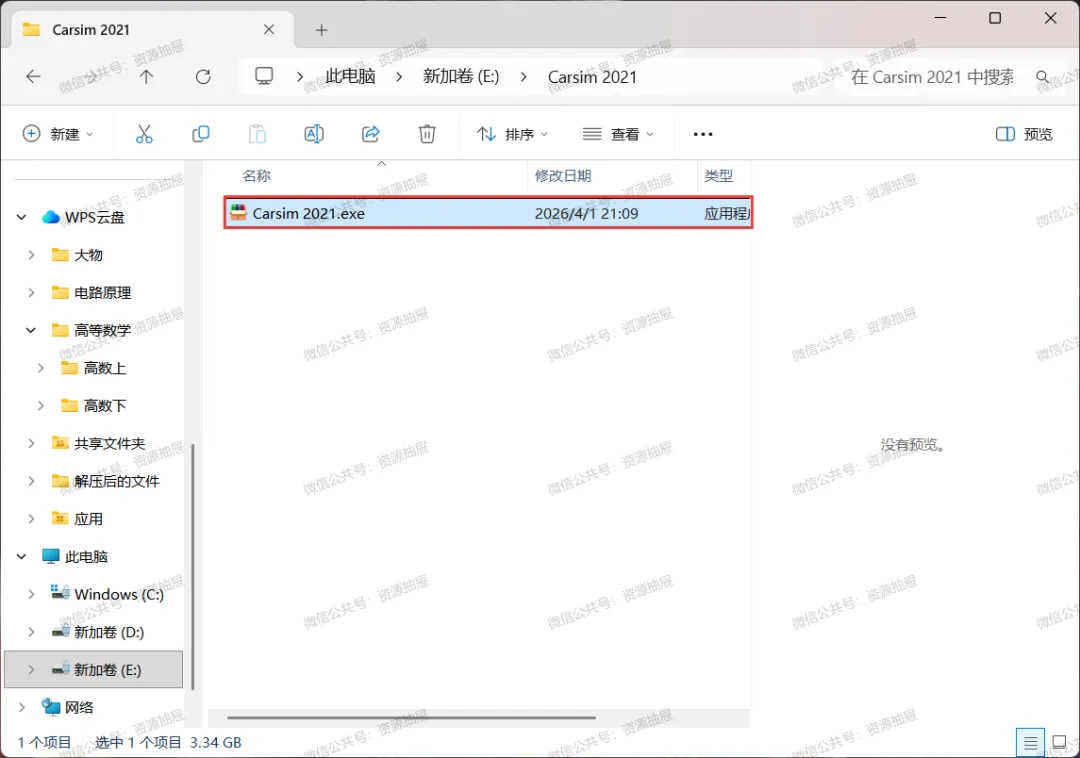Go forward with the right arrow
This screenshot has width=1080, height=758.
tap(90, 76)
